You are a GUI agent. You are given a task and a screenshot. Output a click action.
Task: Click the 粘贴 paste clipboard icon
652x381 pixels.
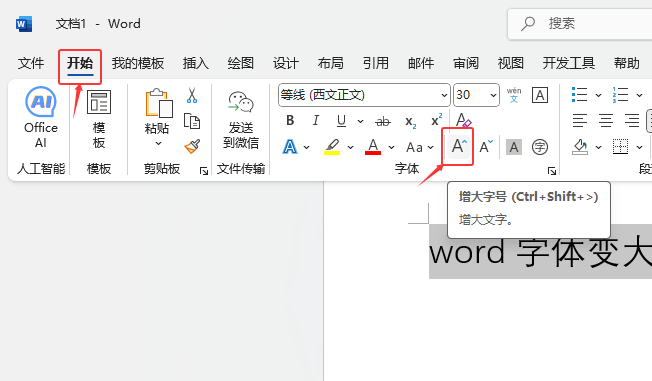coord(159,103)
